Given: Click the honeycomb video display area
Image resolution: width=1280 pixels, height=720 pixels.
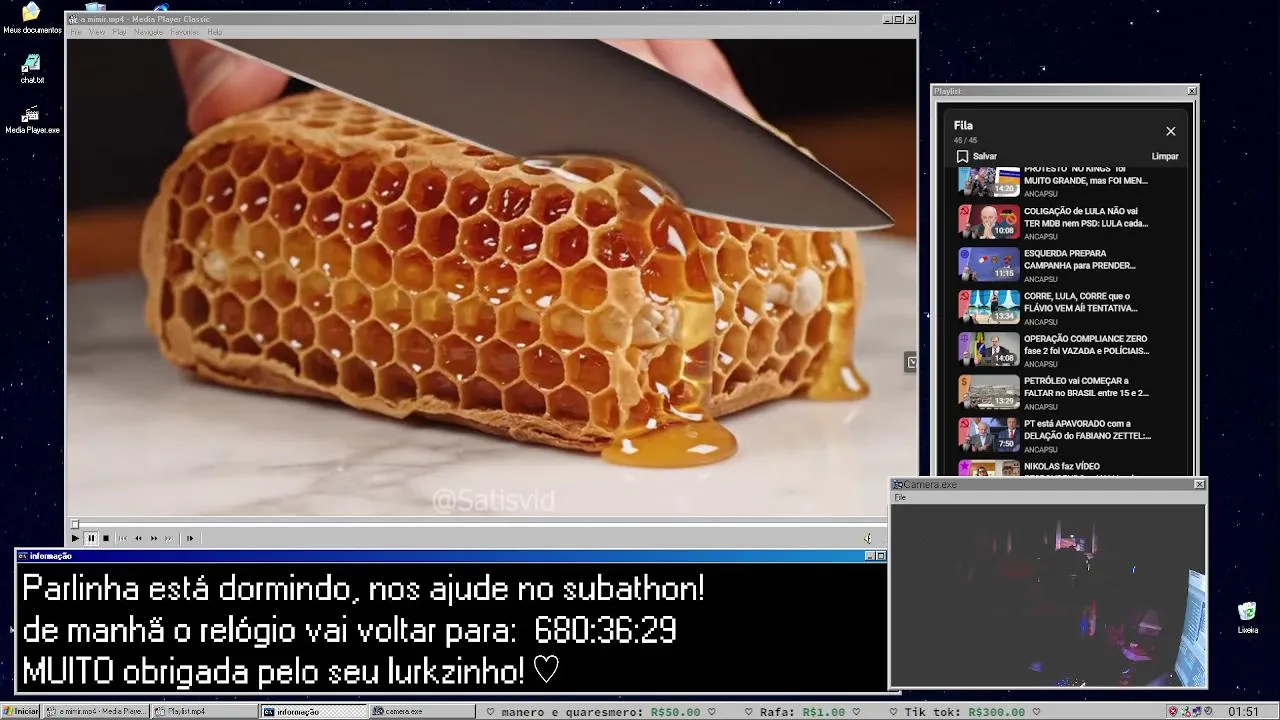Looking at the screenshot, I should tap(491, 277).
